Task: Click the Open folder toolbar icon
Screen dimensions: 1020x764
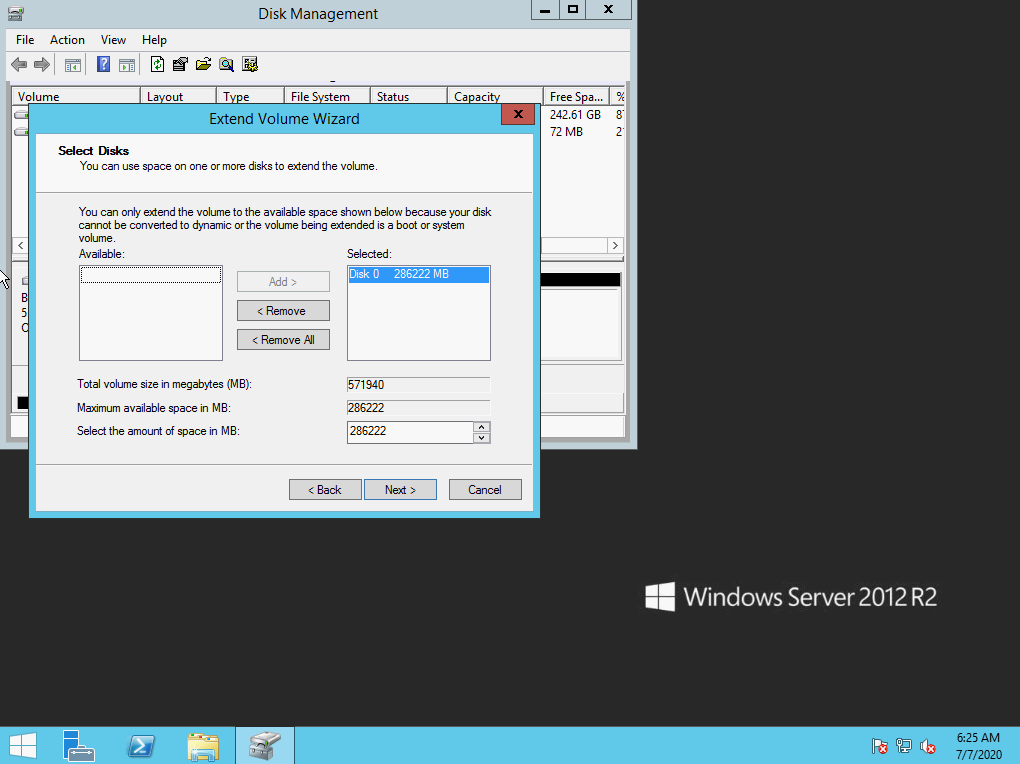Action: [x=204, y=64]
